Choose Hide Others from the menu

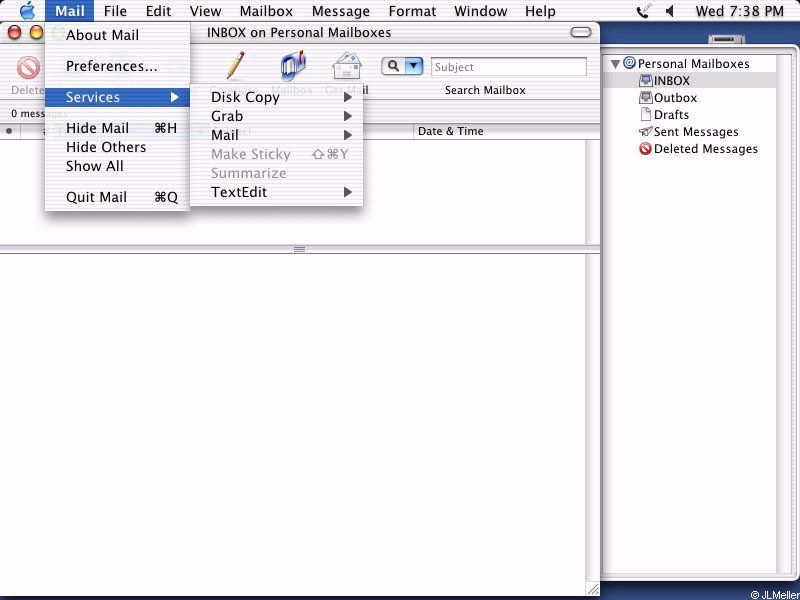(117, 147)
